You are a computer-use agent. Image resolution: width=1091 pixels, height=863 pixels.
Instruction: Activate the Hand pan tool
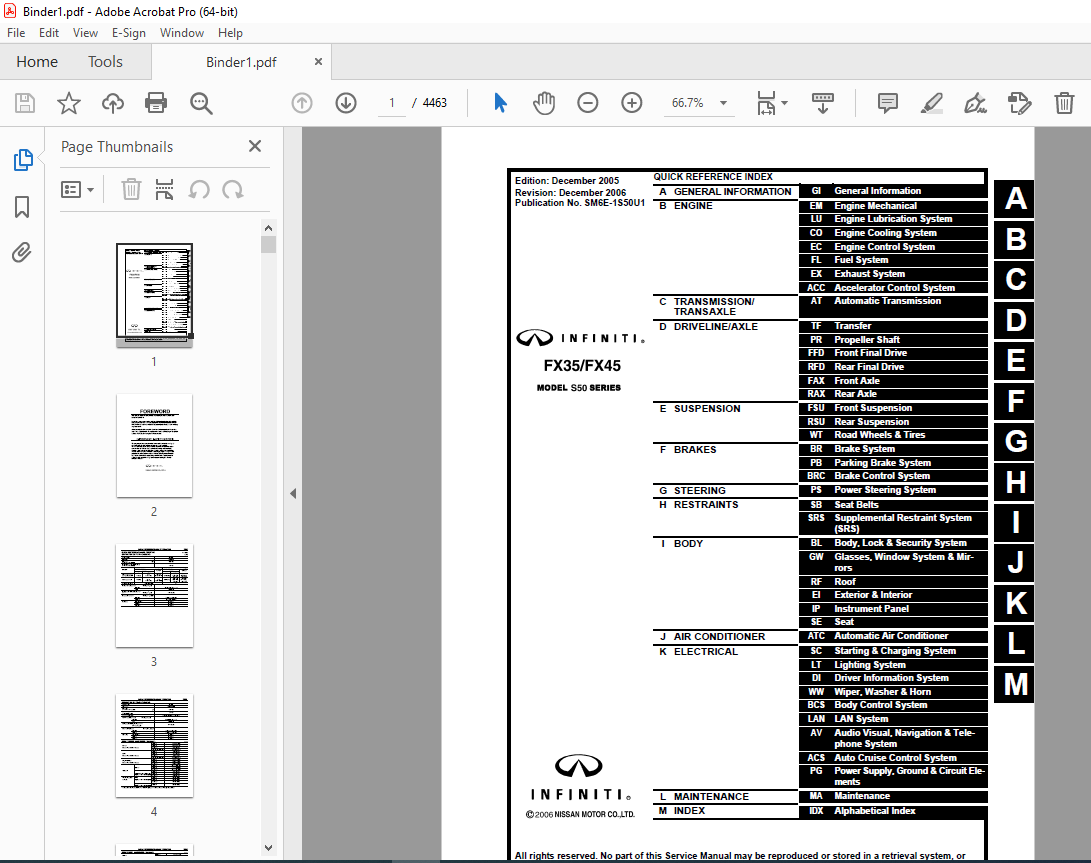(544, 103)
